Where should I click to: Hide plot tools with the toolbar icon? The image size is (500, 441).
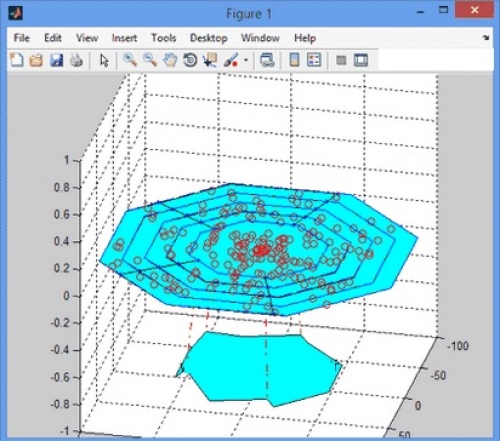pos(341,60)
